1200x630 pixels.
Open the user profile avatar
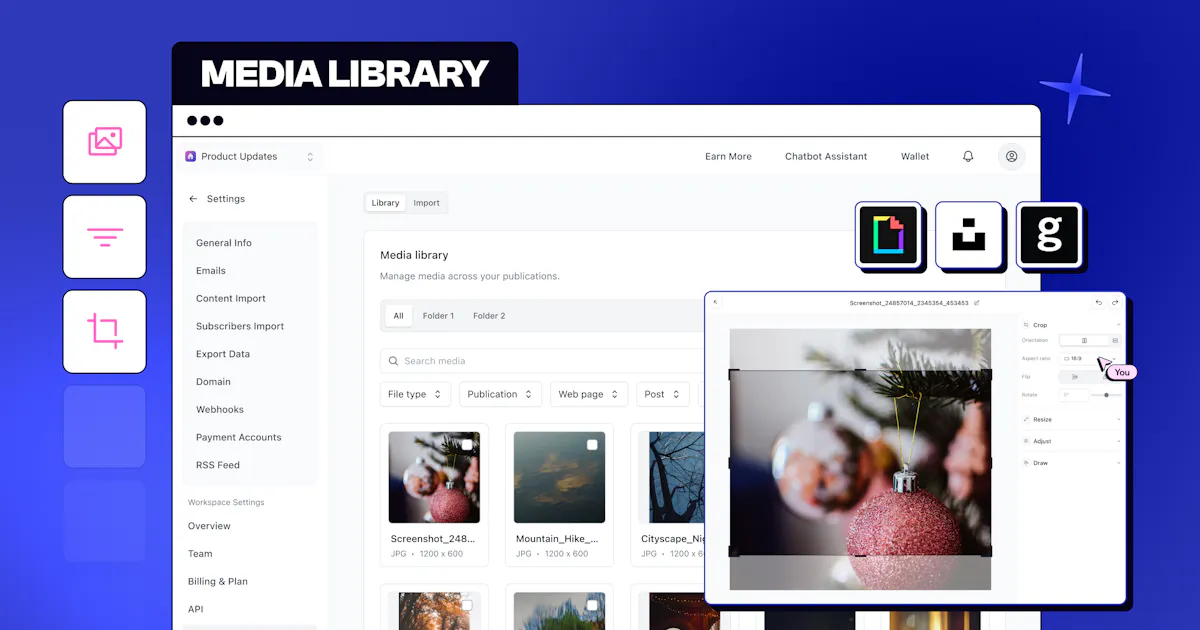[x=1011, y=156]
